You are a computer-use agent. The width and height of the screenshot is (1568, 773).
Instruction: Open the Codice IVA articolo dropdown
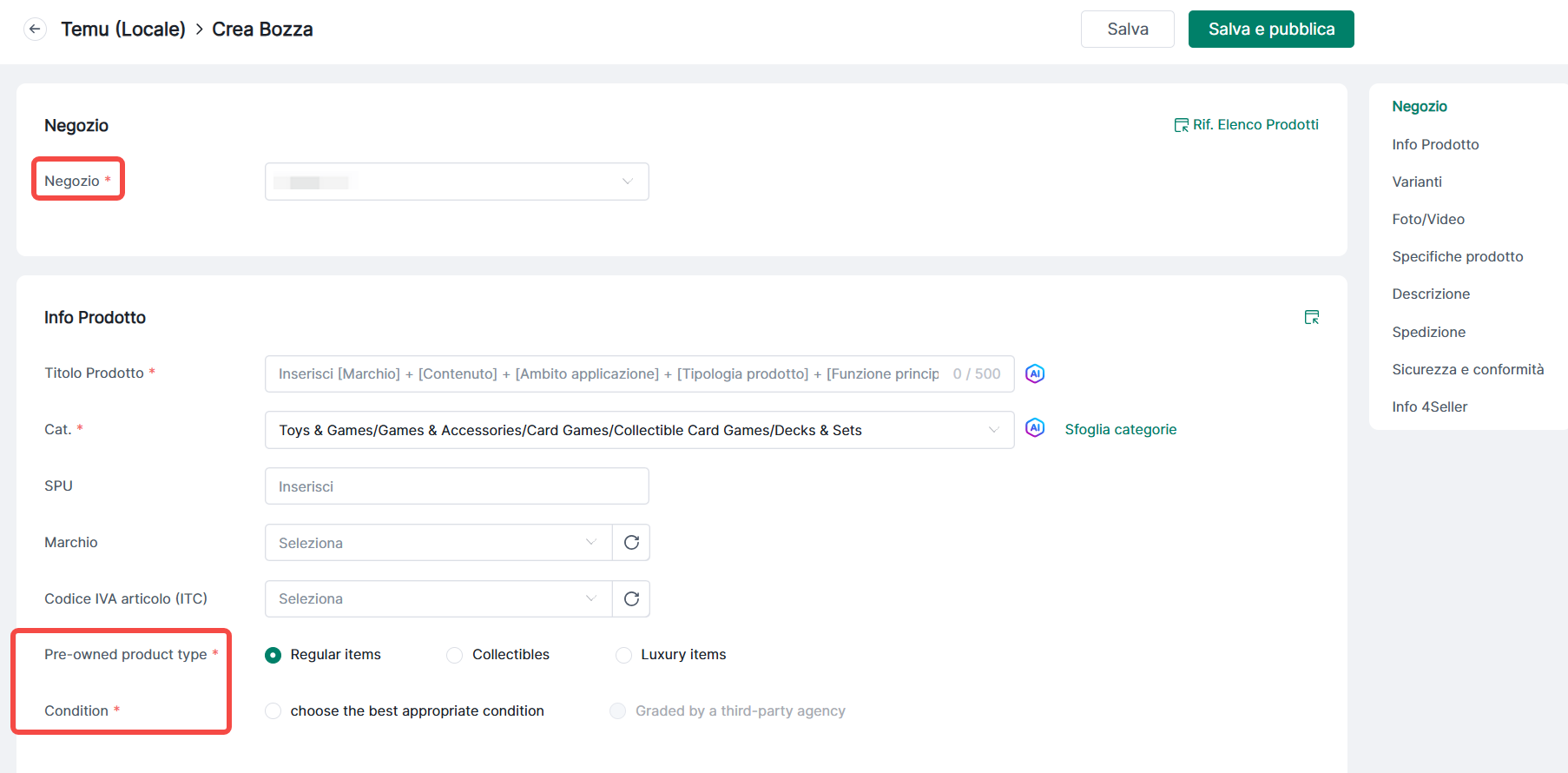click(438, 598)
